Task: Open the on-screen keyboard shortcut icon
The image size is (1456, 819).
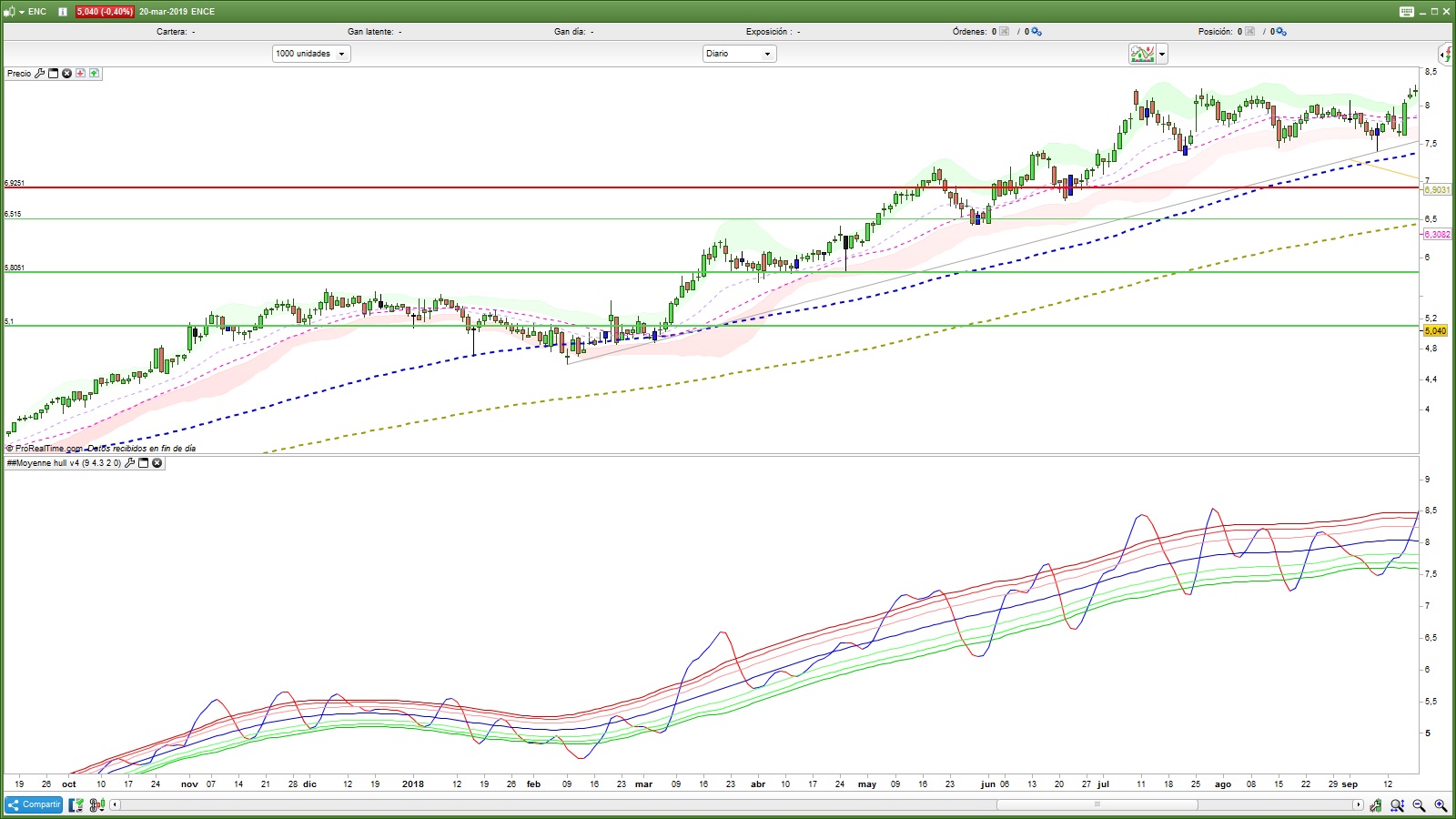Action: pos(1406,12)
